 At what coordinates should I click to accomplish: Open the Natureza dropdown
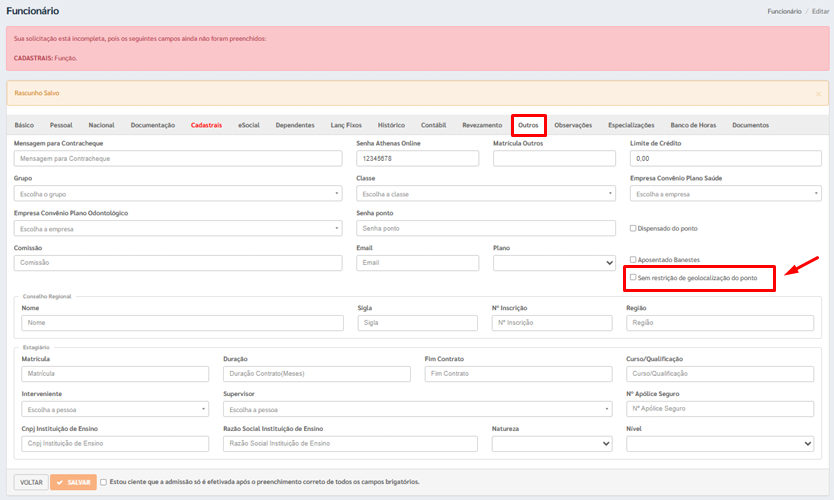click(552, 444)
